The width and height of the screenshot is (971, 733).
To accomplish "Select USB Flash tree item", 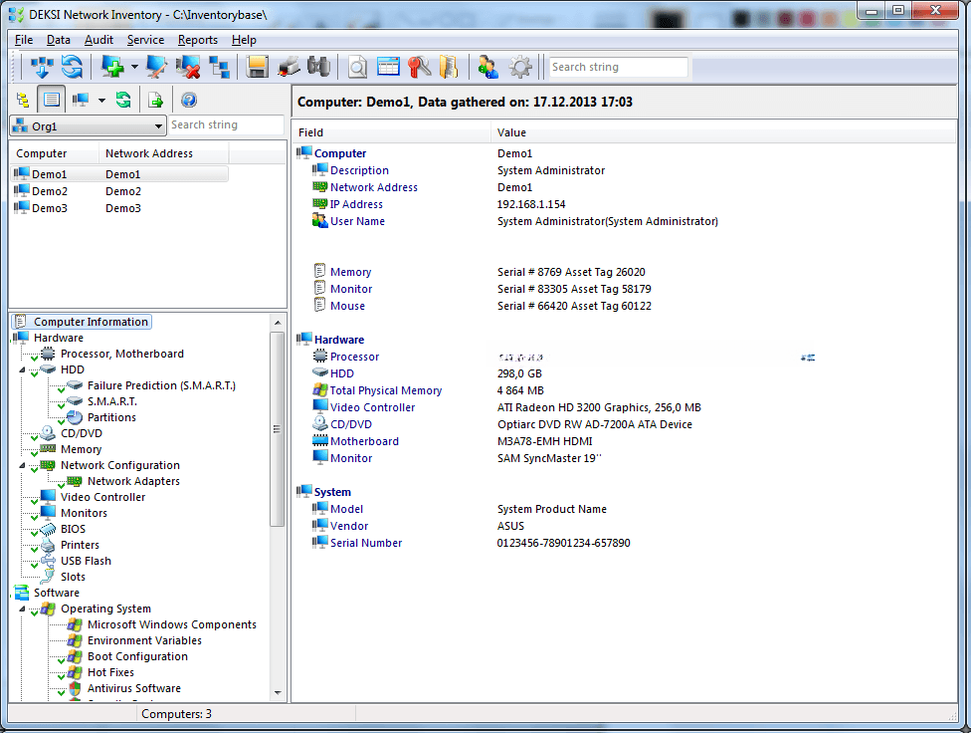I will click(x=85, y=561).
